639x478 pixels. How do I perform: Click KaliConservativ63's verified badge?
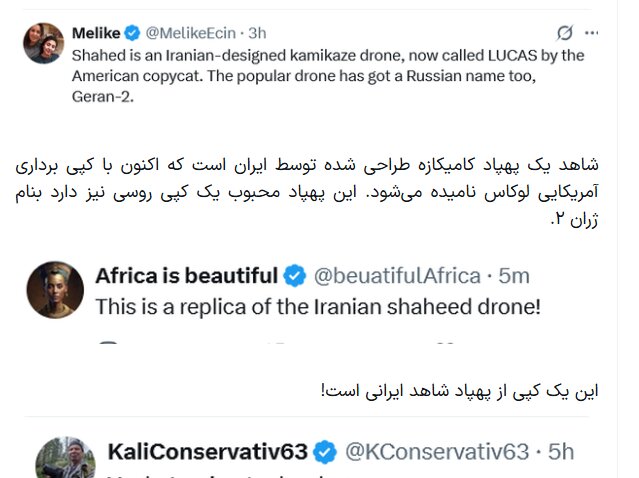pyautogui.click(x=326, y=451)
